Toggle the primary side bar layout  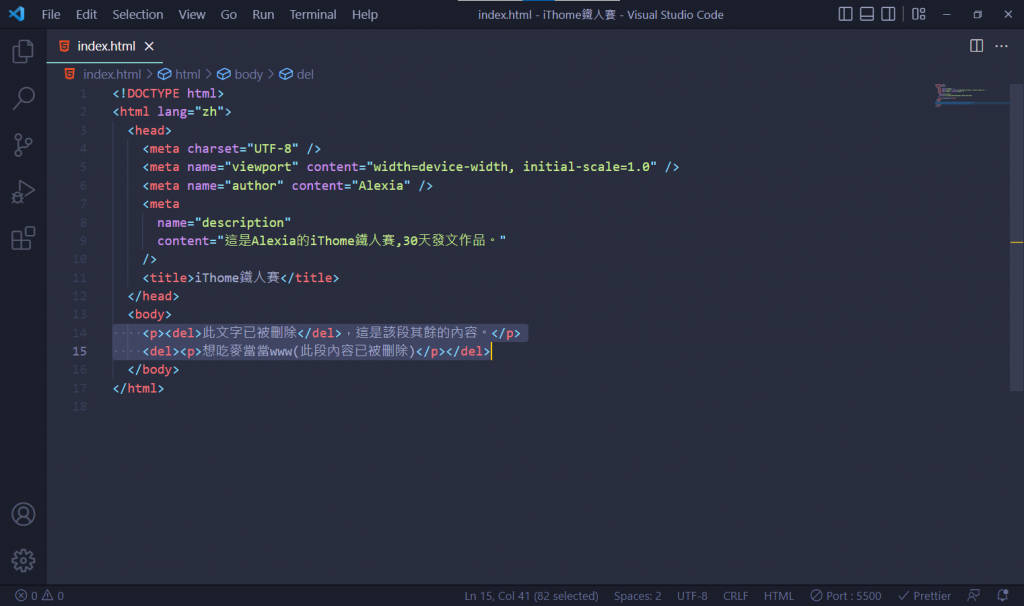[x=845, y=14]
